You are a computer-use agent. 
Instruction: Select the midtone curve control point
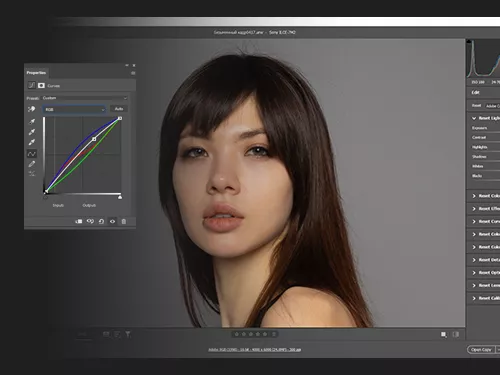pos(94,139)
